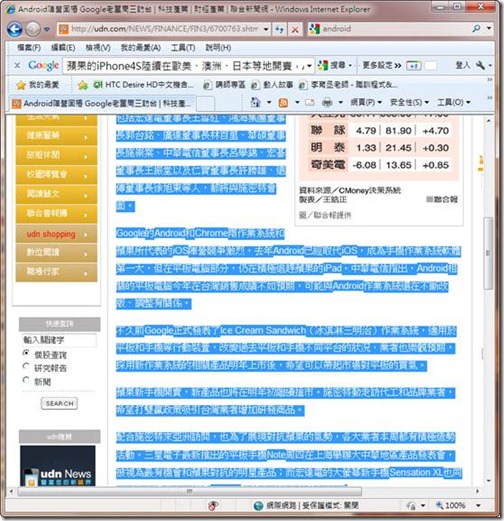Open the 安全性(S) dropdown menu

coord(409,102)
